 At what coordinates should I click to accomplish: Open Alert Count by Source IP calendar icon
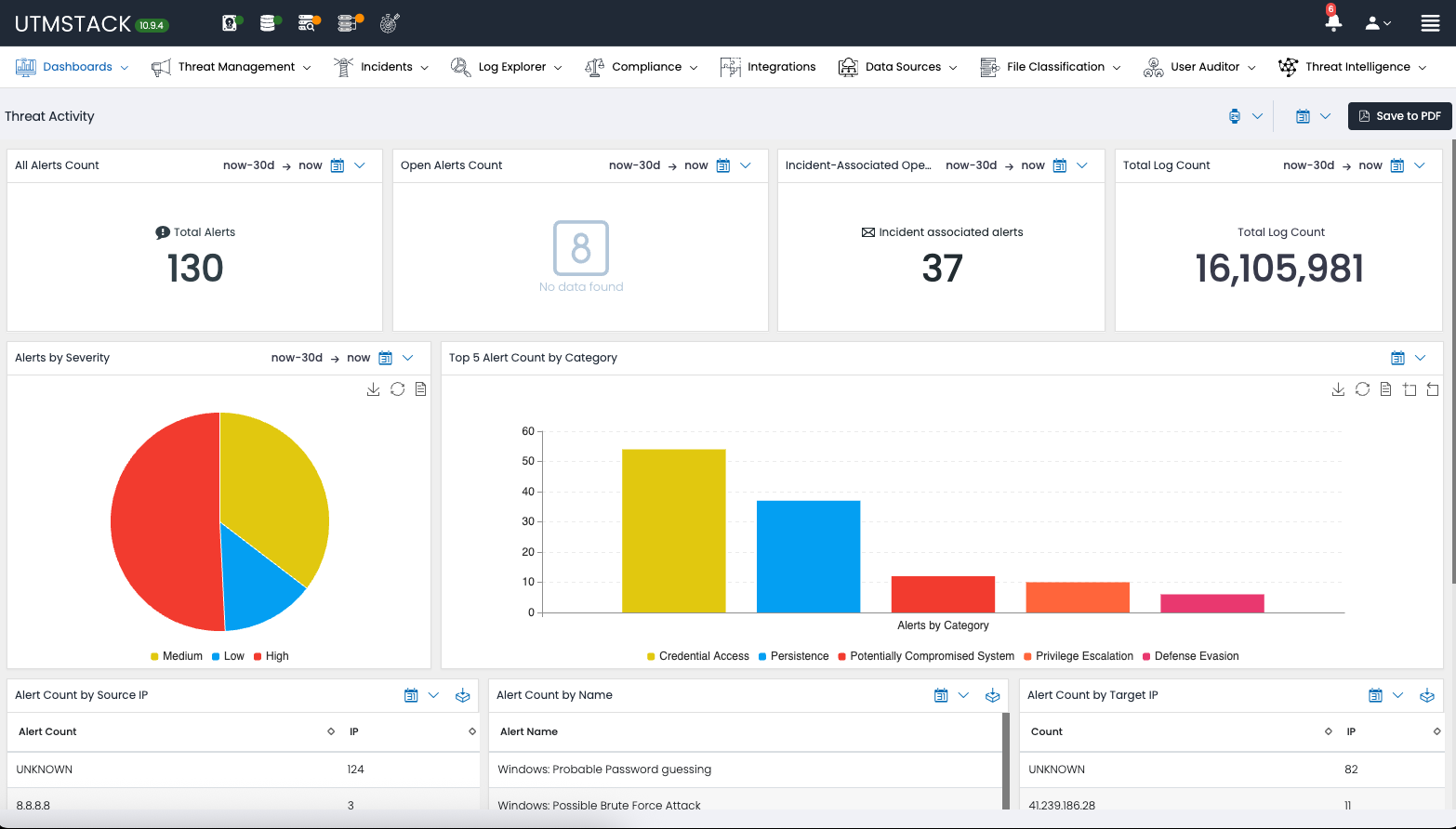(x=411, y=695)
